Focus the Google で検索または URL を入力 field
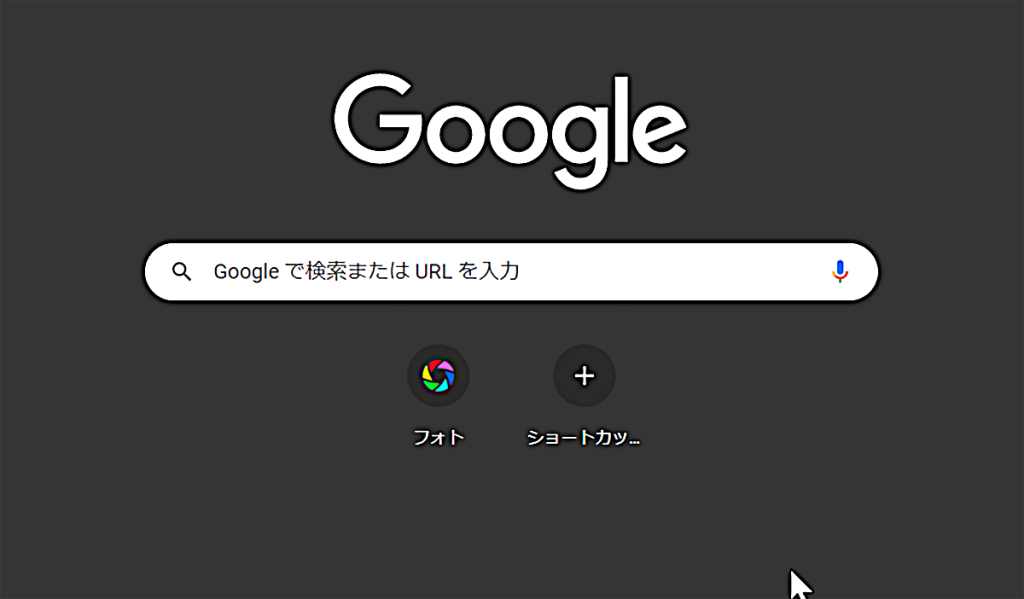1024x599 pixels. [511, 272]
